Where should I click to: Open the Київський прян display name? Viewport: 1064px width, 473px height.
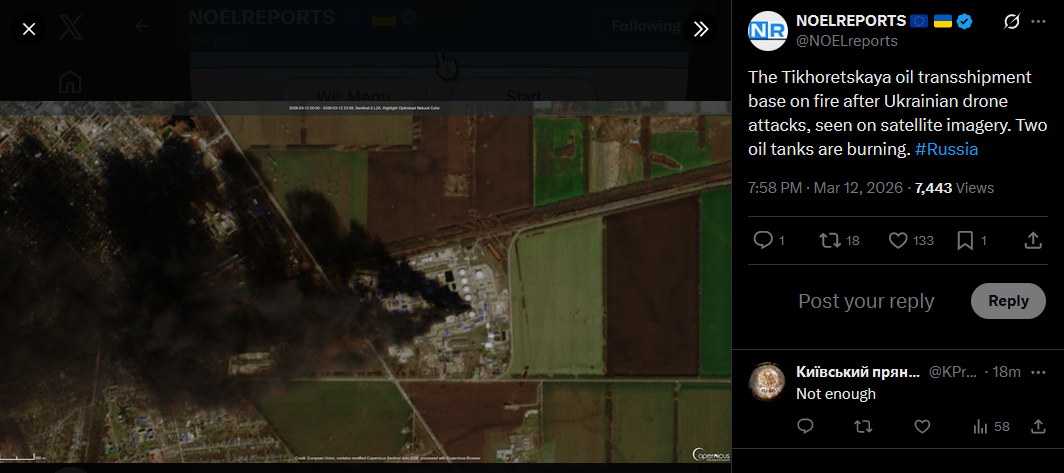[858, 372]
